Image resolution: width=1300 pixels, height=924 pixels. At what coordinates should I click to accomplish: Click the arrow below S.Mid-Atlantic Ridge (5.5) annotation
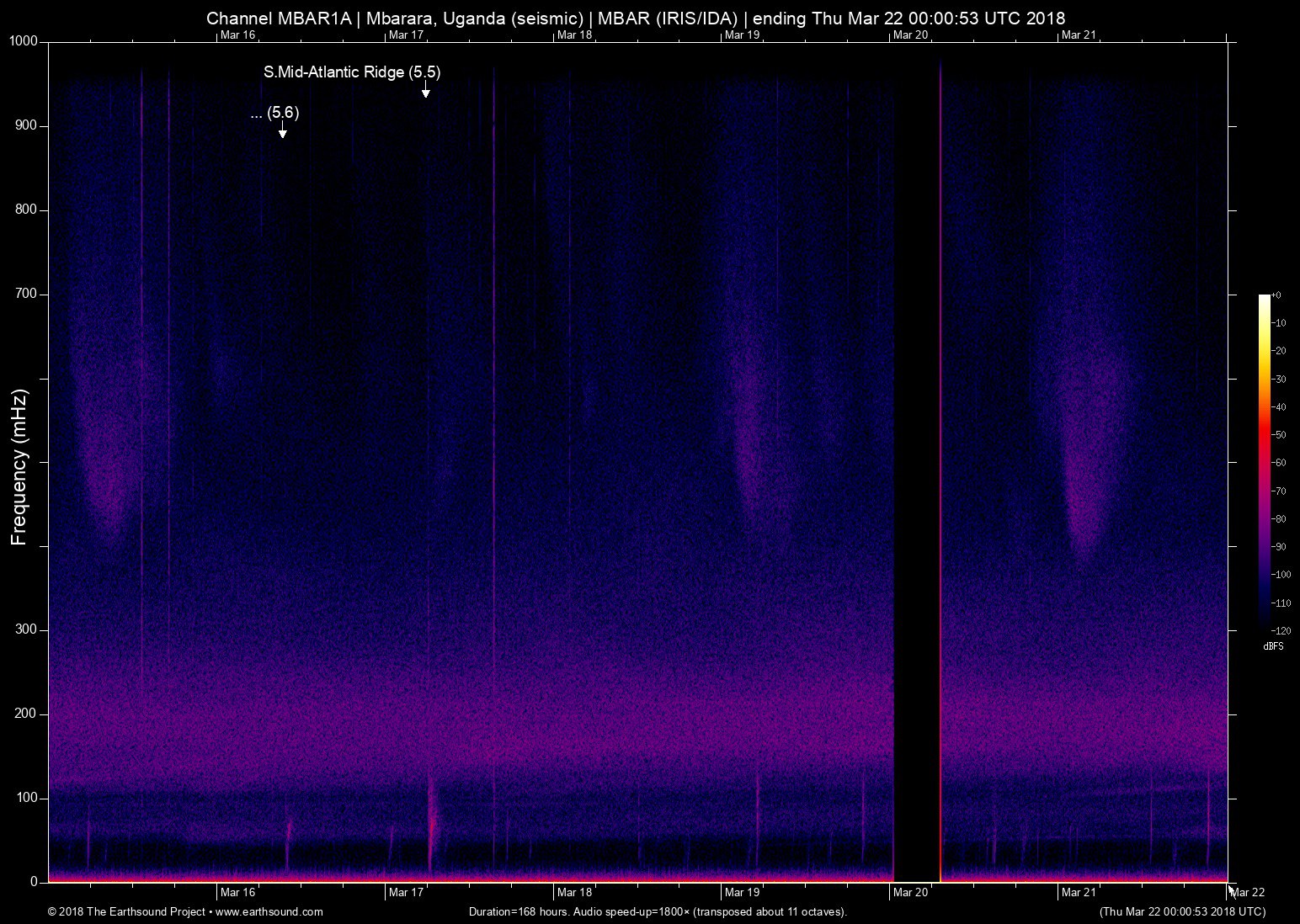(x=426, y=91)
